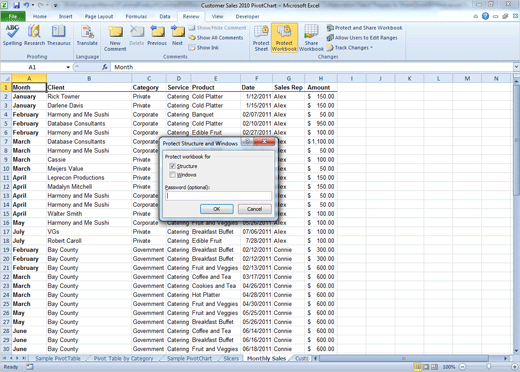Click the zoom out minus button
This screenshot has width=520, height=372.
point(463,367)
